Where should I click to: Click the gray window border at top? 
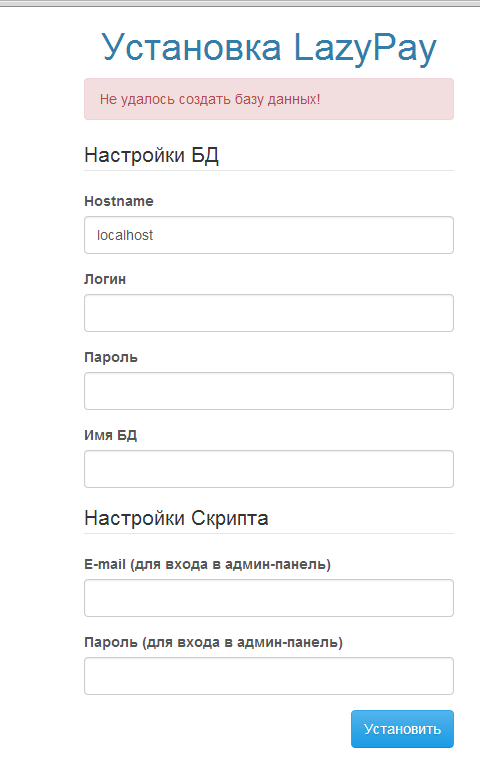[240, 3]
